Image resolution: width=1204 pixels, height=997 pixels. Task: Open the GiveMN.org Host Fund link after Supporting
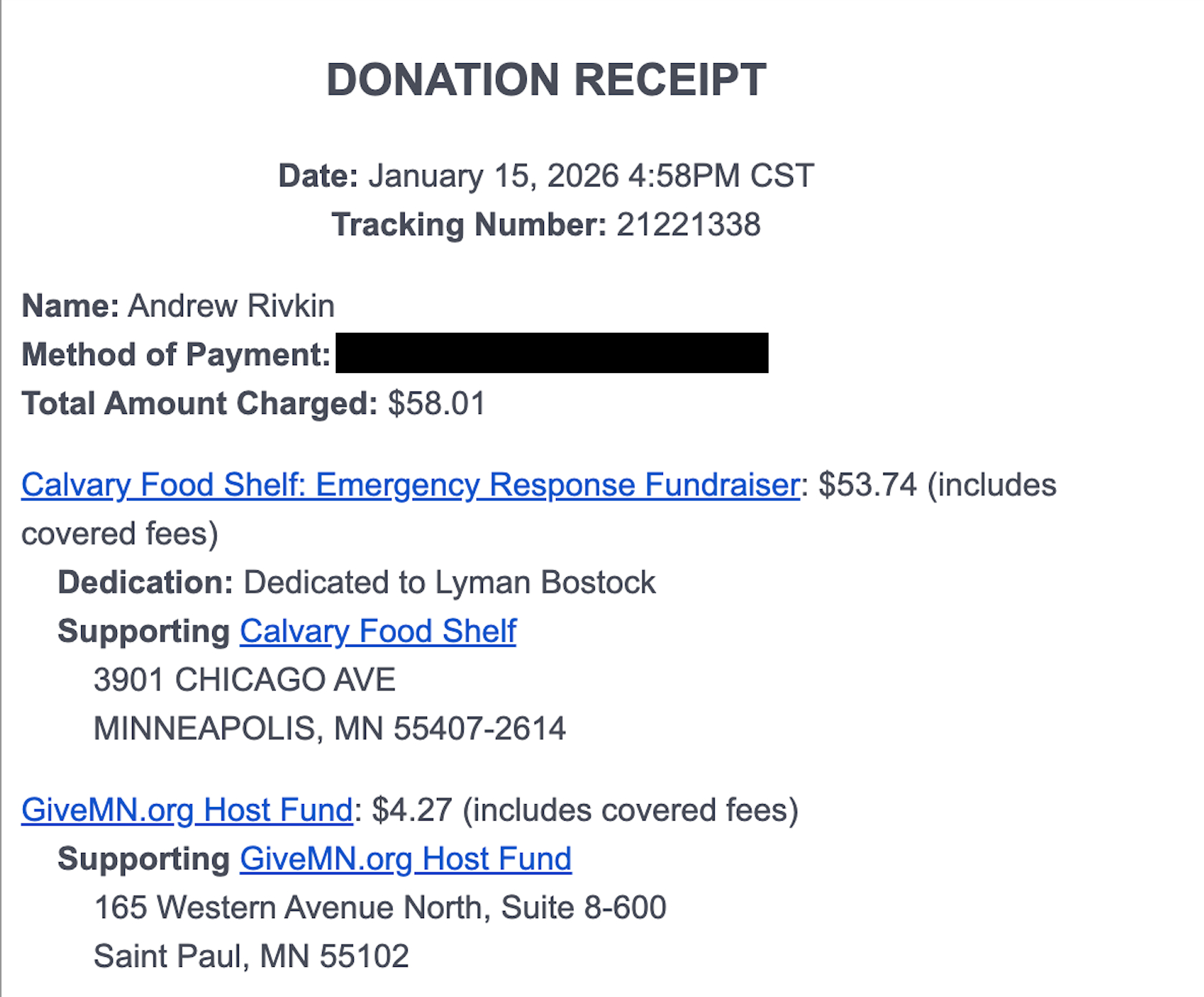click(405, 859)
